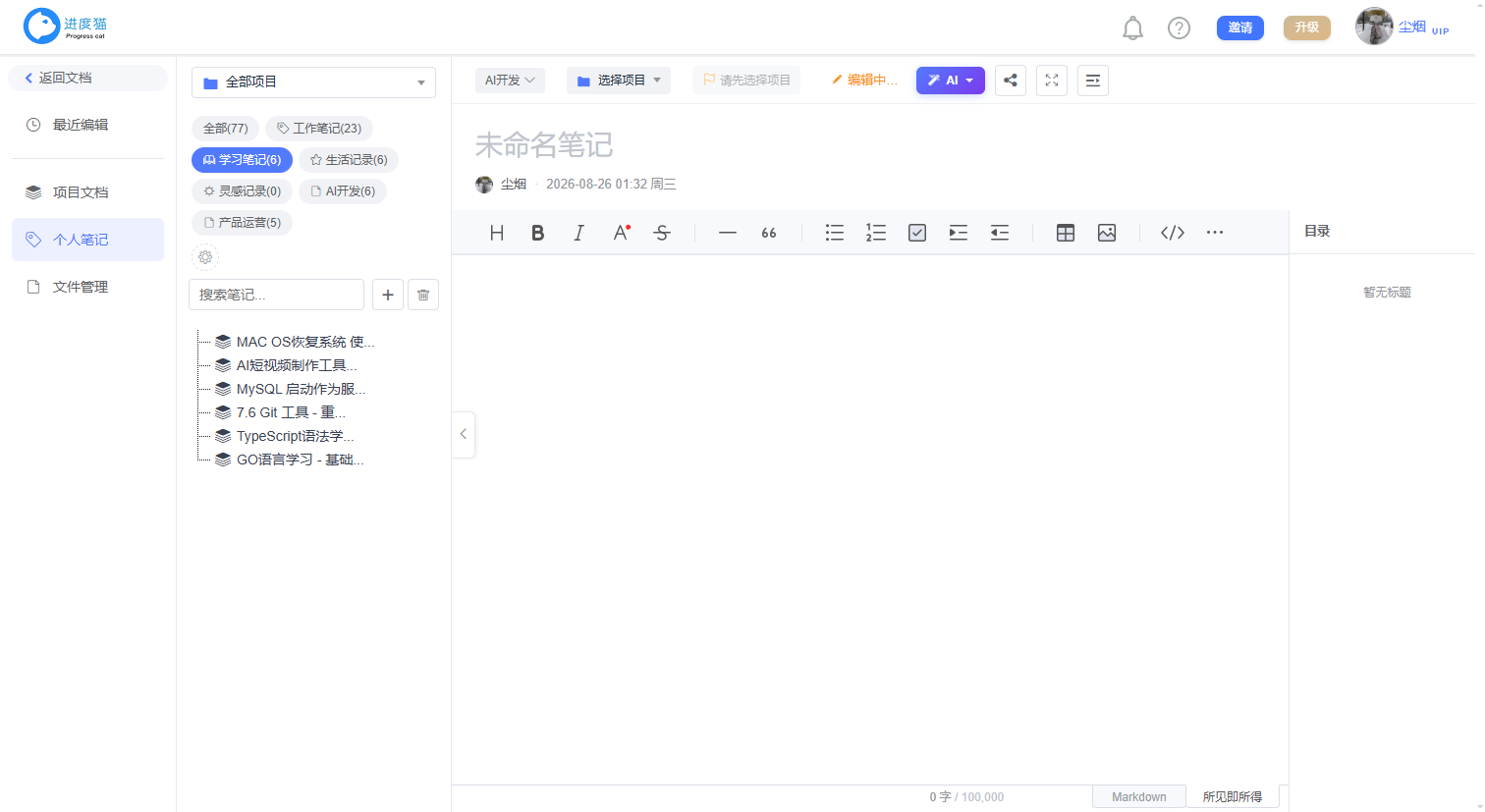Click the share icon button

(x=1011, y=81)
